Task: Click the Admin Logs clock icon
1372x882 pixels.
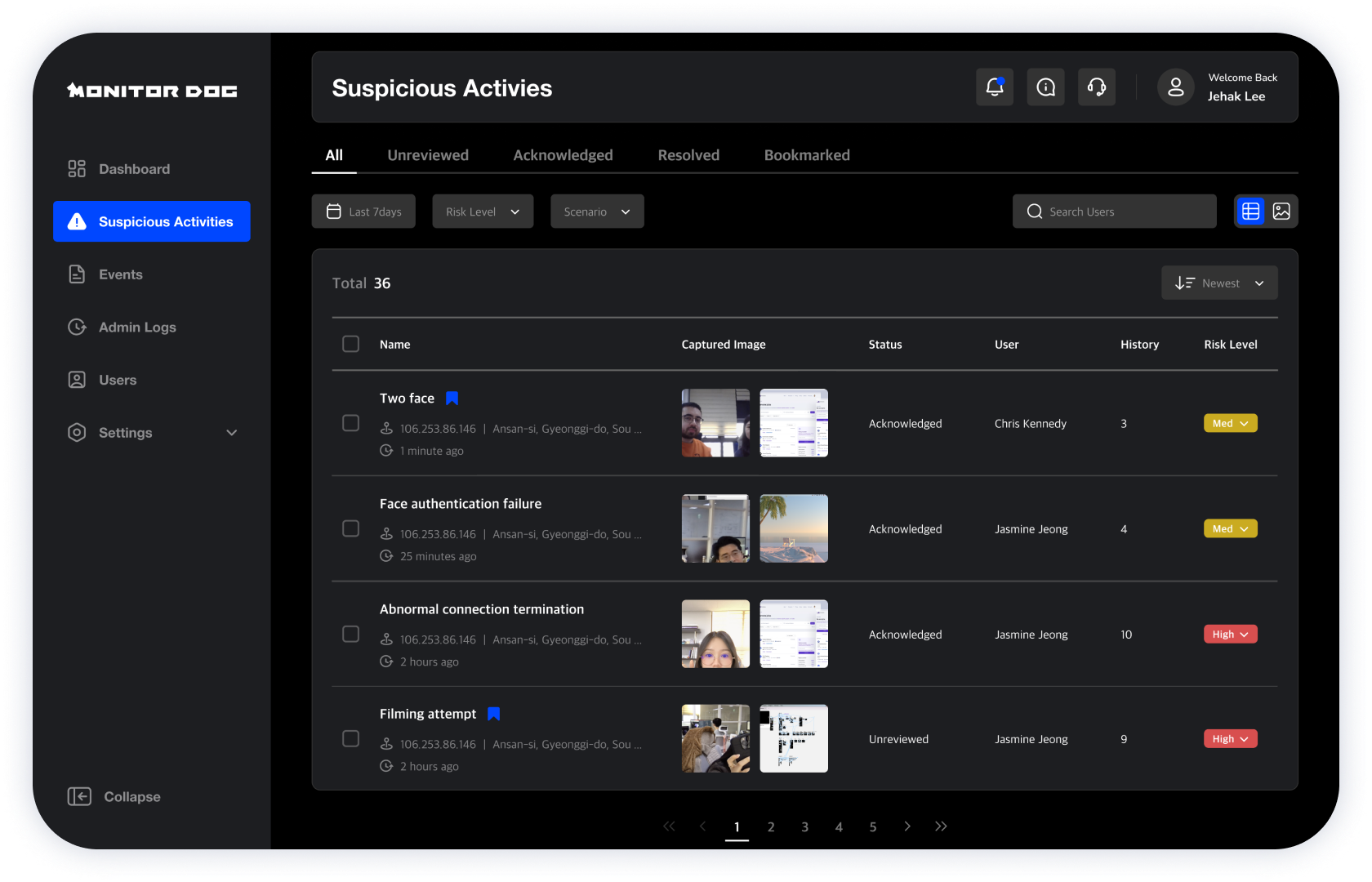Action: (x=77, y=327)
